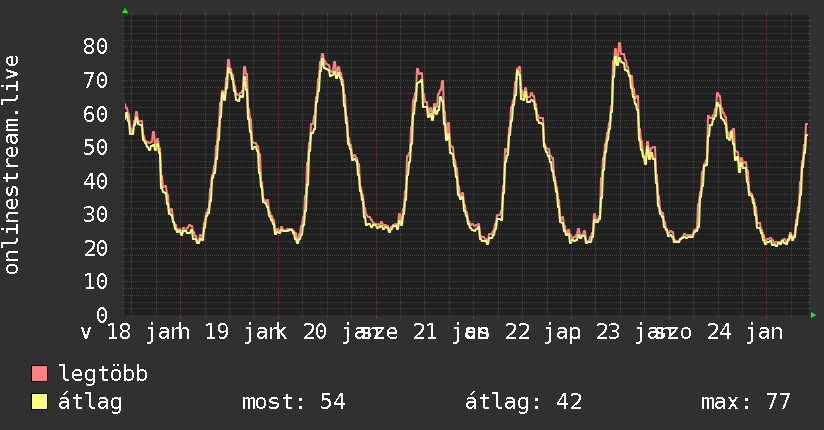Click the pink legtöbb legend swatch
Image resolution: width=824 pixels, height=430 pixels.
[x=39, y=374]
